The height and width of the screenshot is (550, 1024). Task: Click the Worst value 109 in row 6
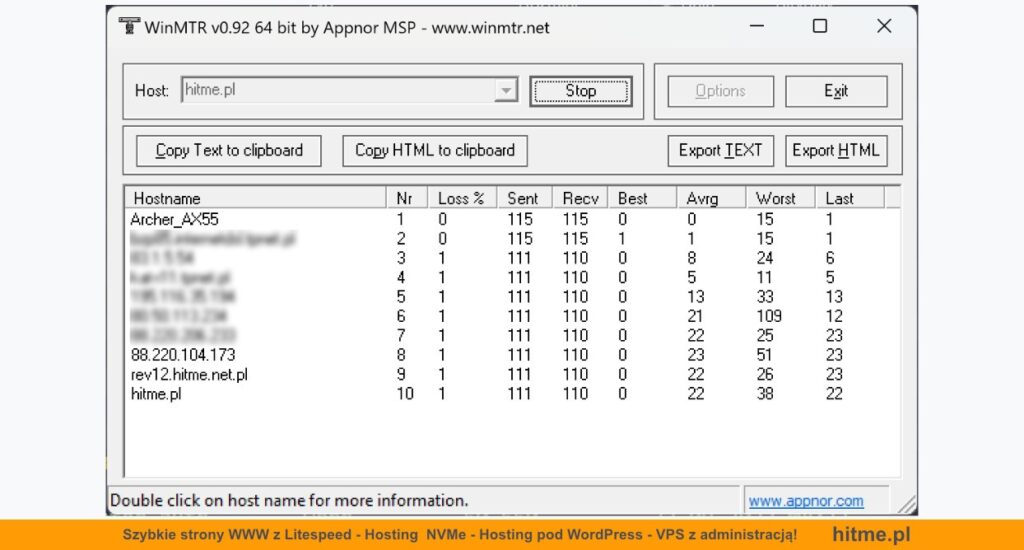(769, 316)
